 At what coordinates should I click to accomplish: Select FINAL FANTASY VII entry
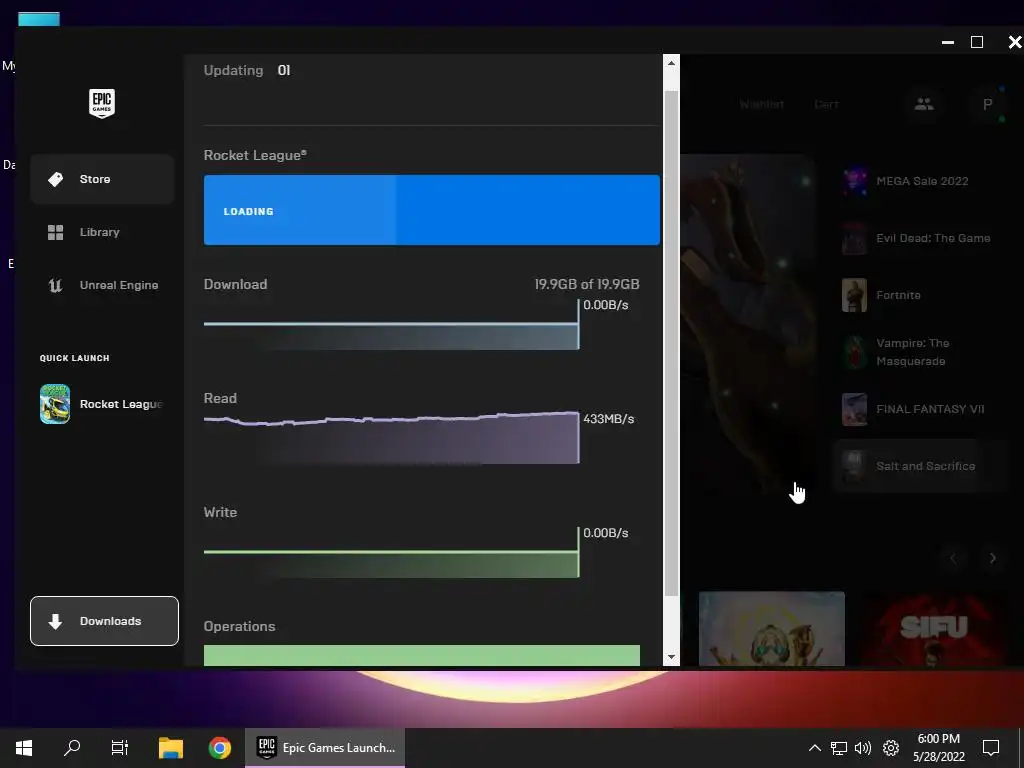pos(920,409)
